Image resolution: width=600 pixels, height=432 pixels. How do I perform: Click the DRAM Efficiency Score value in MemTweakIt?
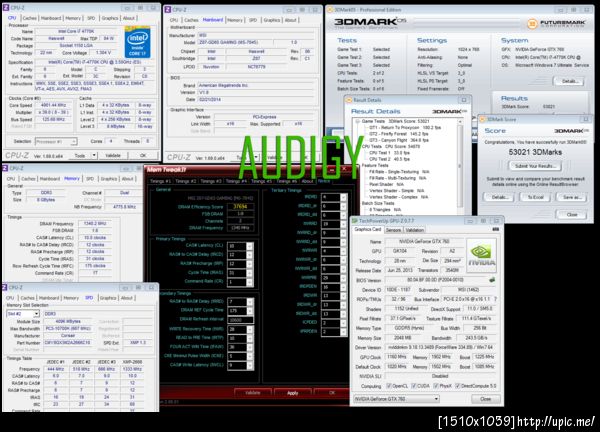coord(240,207)
